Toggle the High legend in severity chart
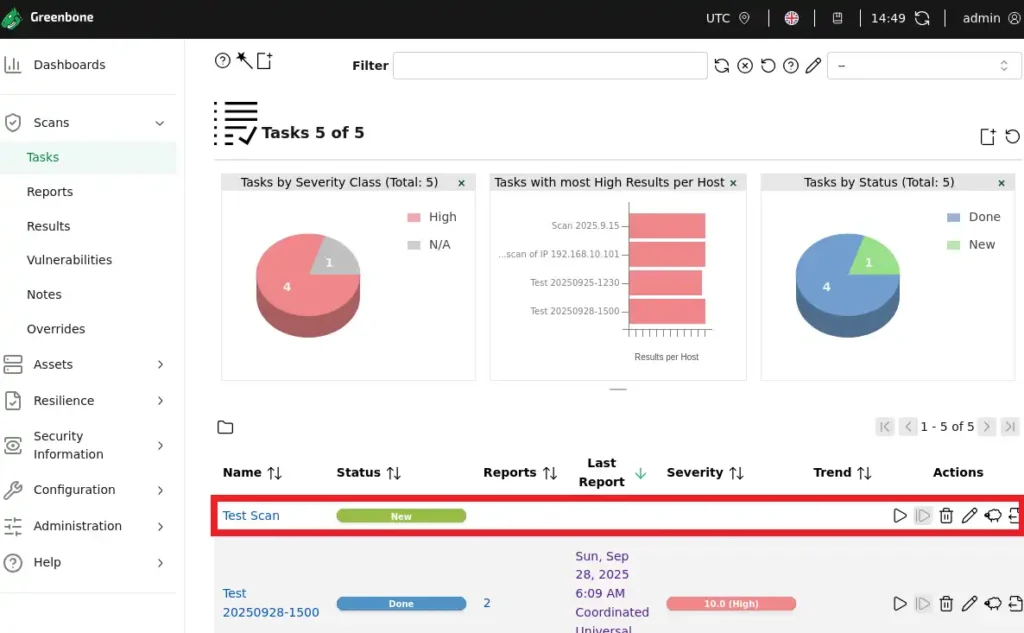The width and height of the screenshot is (1024, 633). (431, 217)
